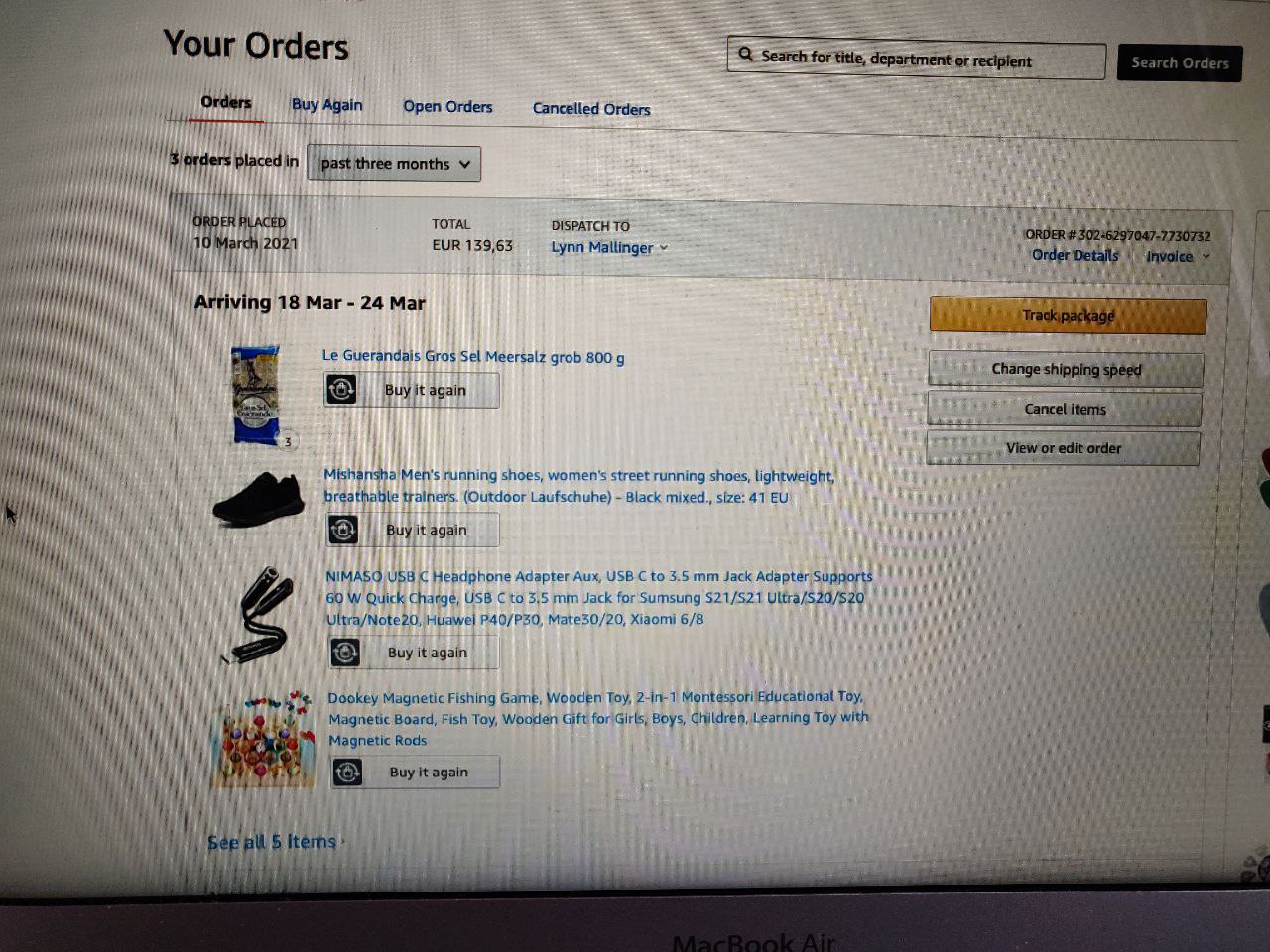Click the Cancel items button
Viewport: 1270px width, 952px height.
click(1065, 409)
